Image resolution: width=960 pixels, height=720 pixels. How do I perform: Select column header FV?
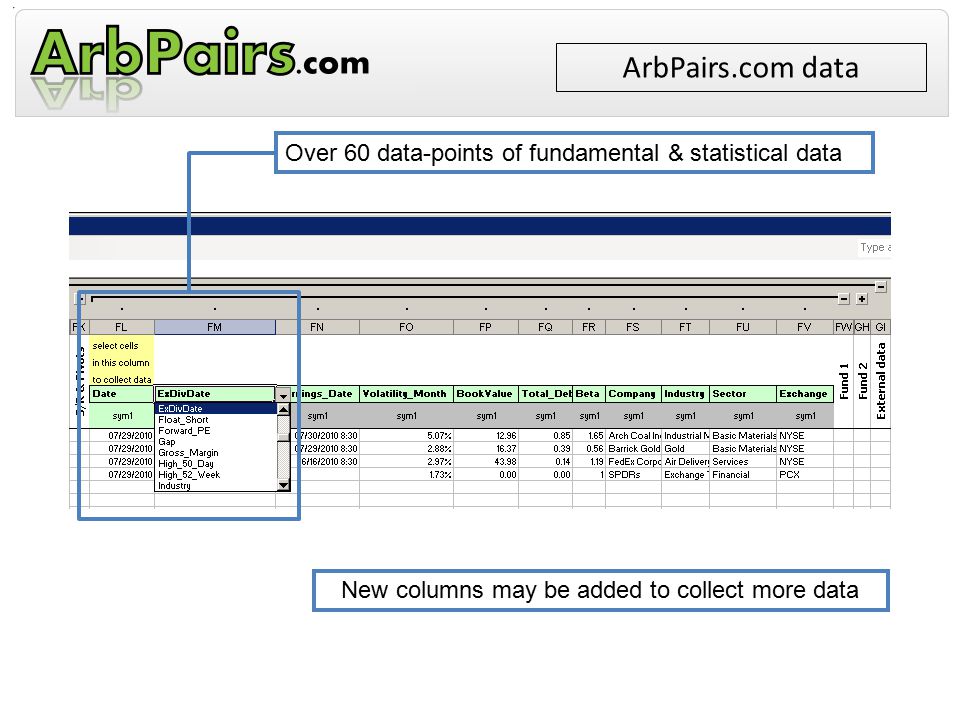click(804, 327)
